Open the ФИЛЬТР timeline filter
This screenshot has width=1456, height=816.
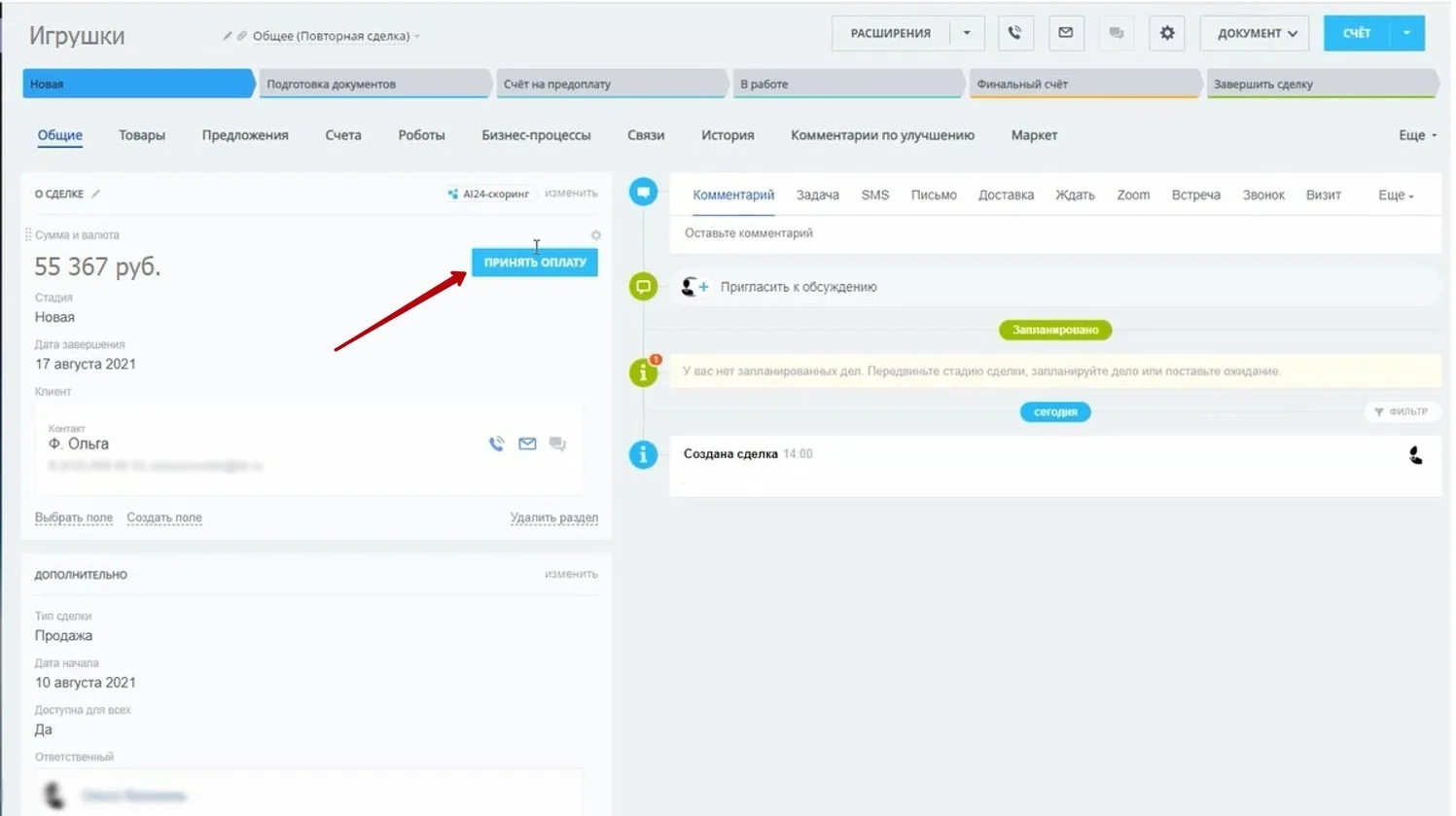[1402, 412]
